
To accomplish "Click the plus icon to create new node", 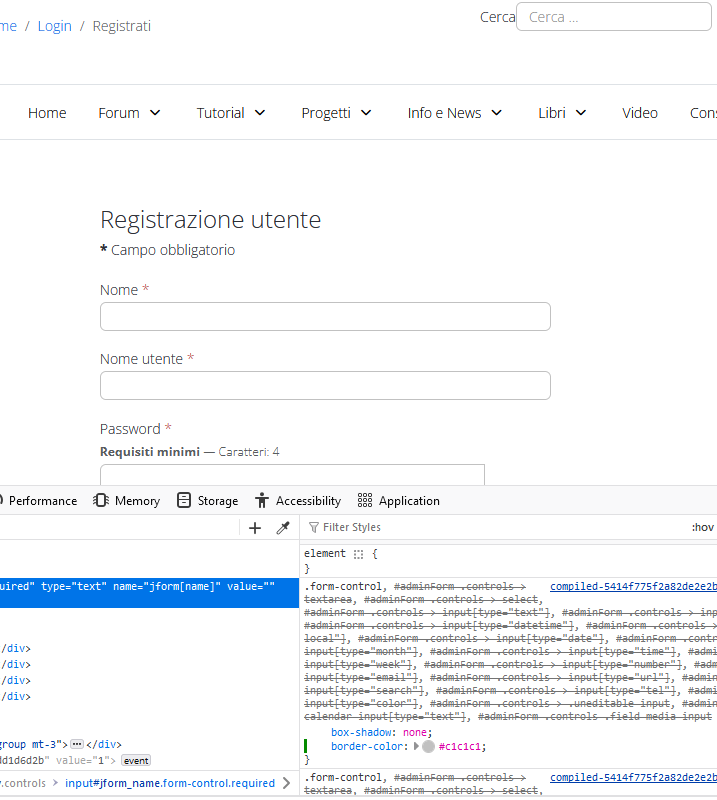I will pyautogui.click(x=255, y=528).
